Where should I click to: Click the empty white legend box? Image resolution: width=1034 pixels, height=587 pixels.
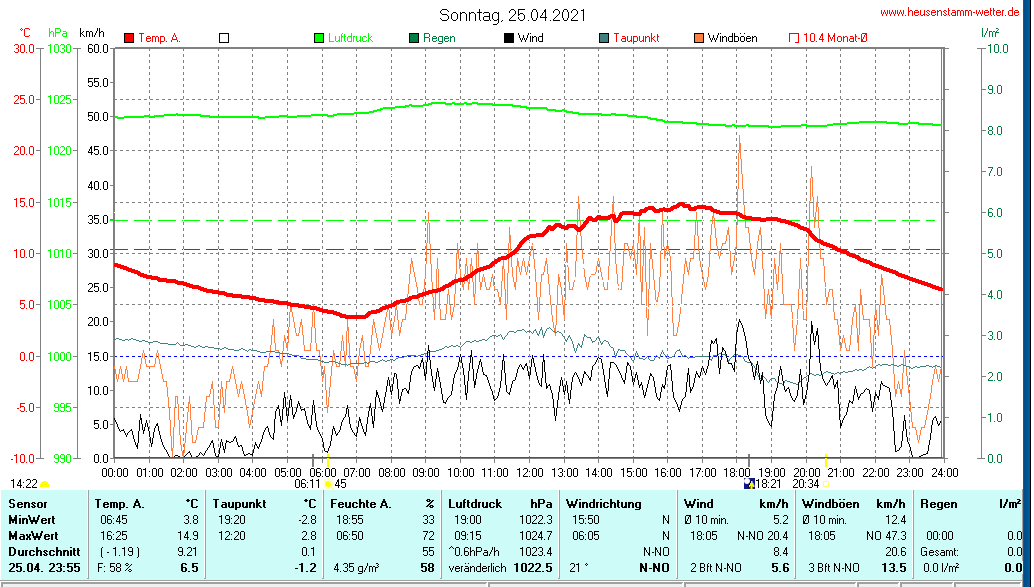click(x=224, y=38)
